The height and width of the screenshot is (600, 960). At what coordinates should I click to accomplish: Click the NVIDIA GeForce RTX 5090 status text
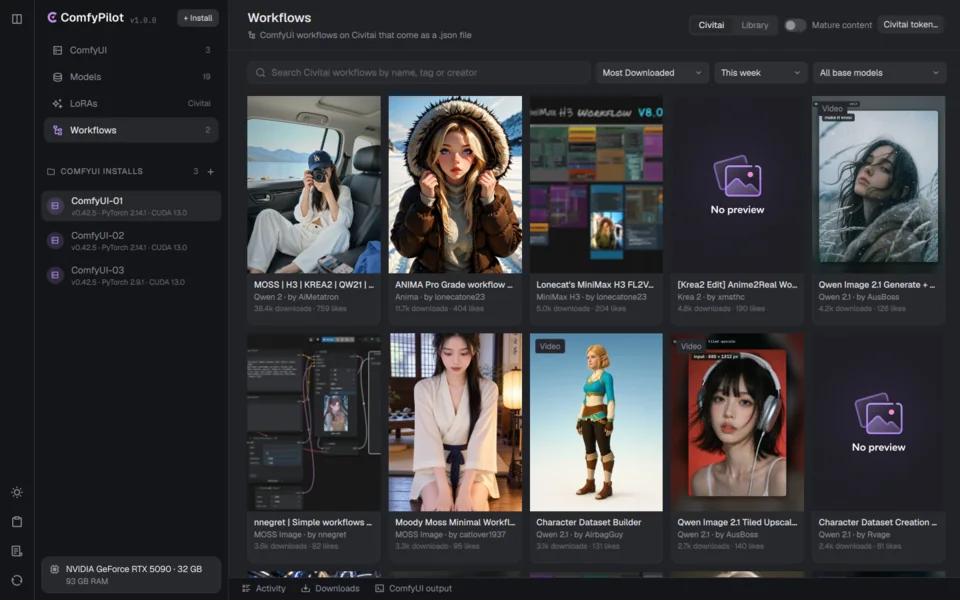coord(133,569)
